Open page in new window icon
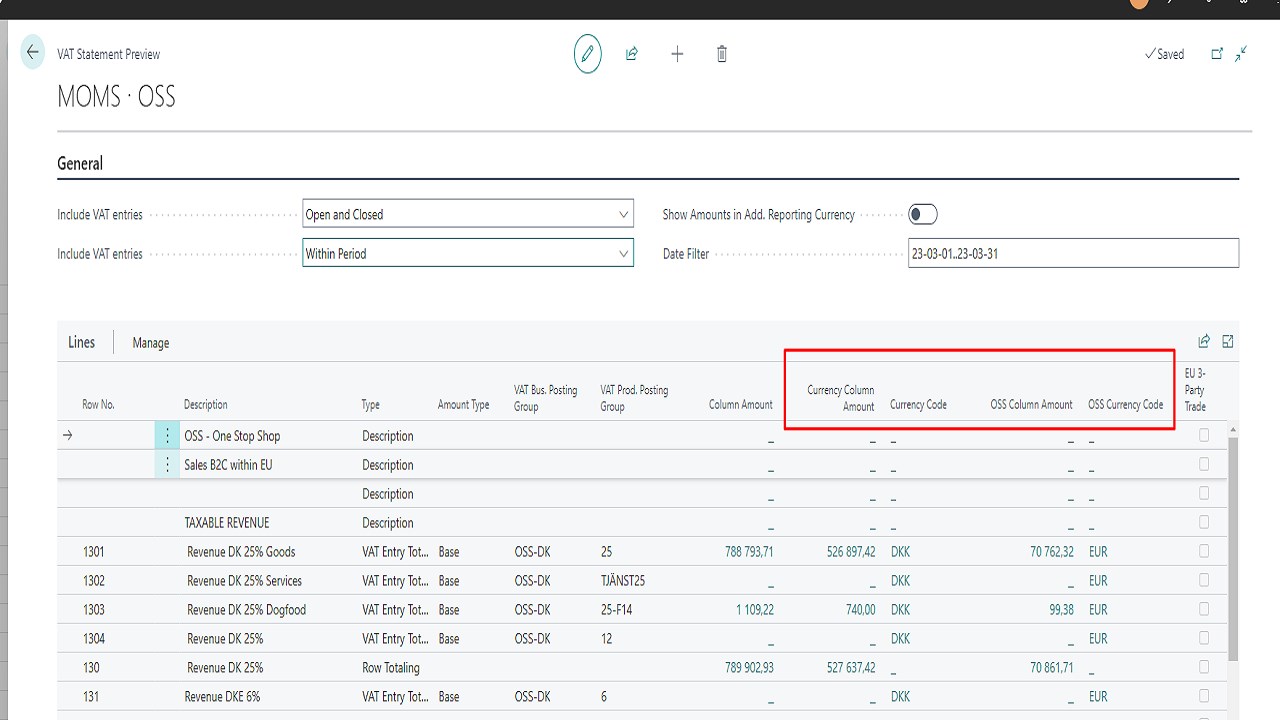 click(x=1217, y=54)
